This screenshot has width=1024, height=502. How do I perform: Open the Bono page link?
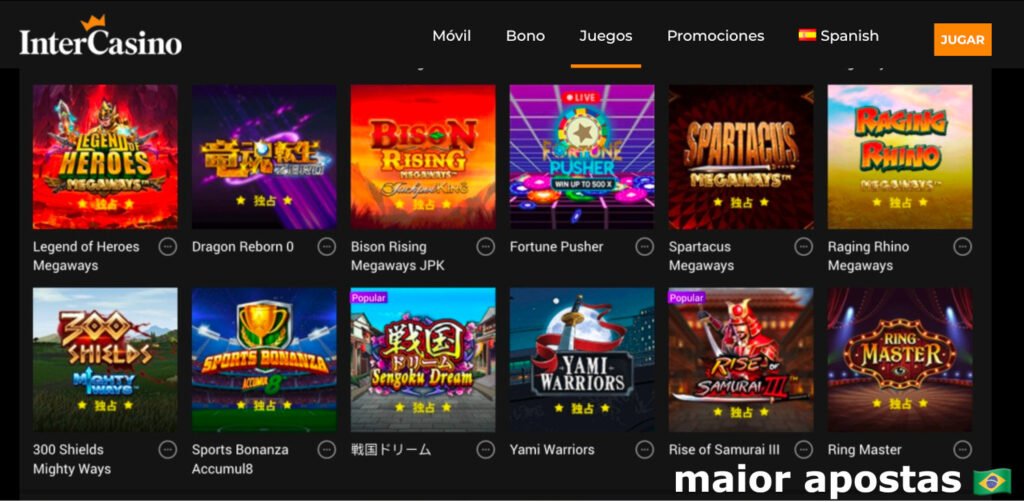pos(525,36)
